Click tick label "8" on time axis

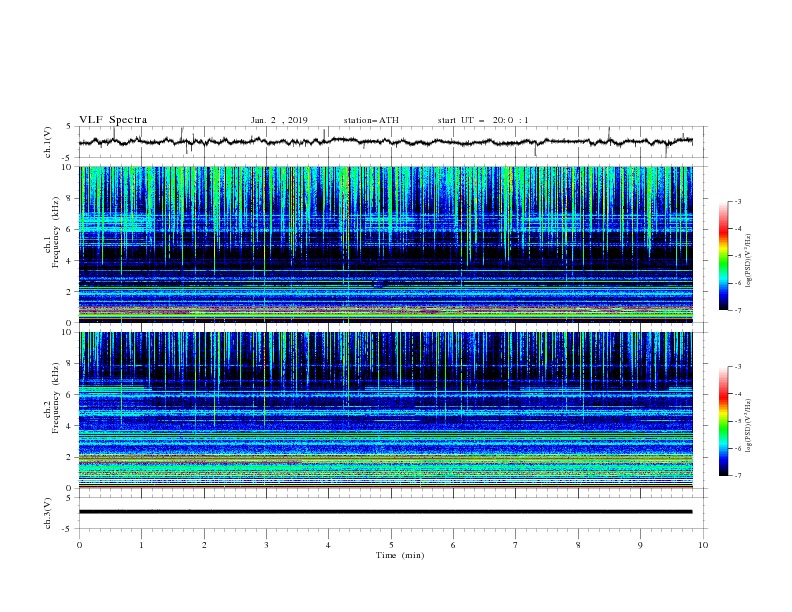click(x=578, y=545)
